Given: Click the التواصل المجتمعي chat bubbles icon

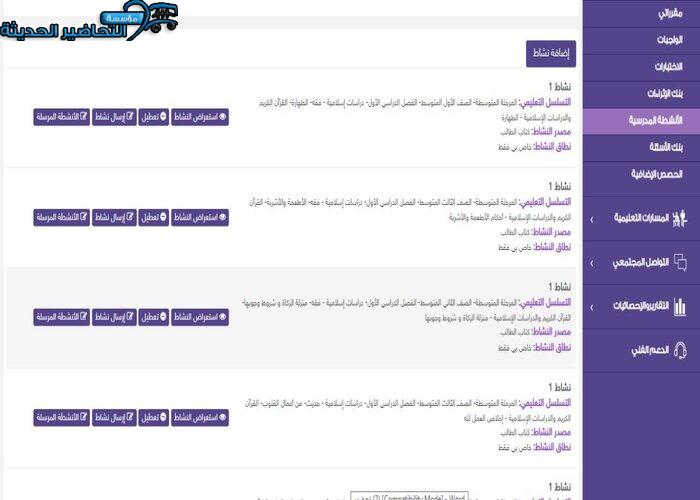Looking at the screenshot, I should [x=680, y=262].
